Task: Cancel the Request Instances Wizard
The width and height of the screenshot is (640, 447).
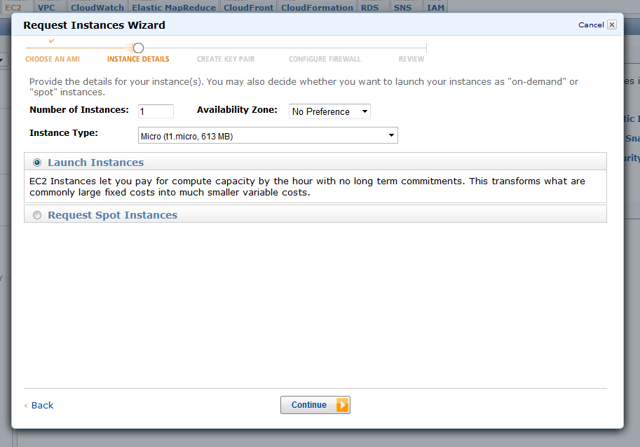Action: (x=591, y=25)
